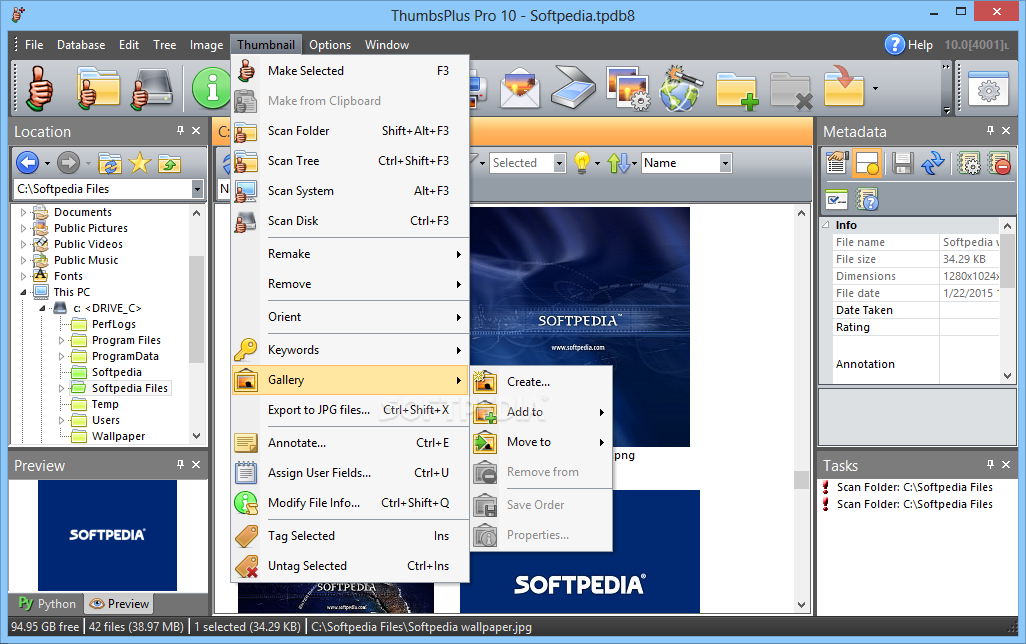1026x644 pixels.
Task: Click Tag Selected menu item
Action: coord(351,536)
